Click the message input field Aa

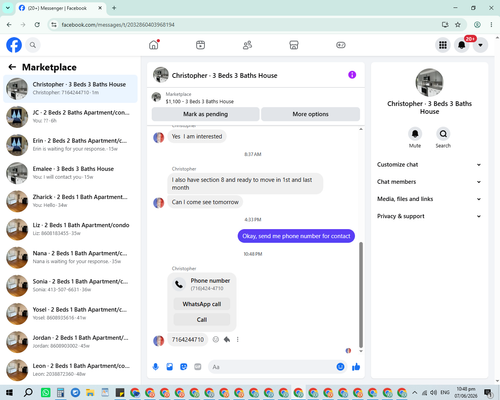coord(273,367)
